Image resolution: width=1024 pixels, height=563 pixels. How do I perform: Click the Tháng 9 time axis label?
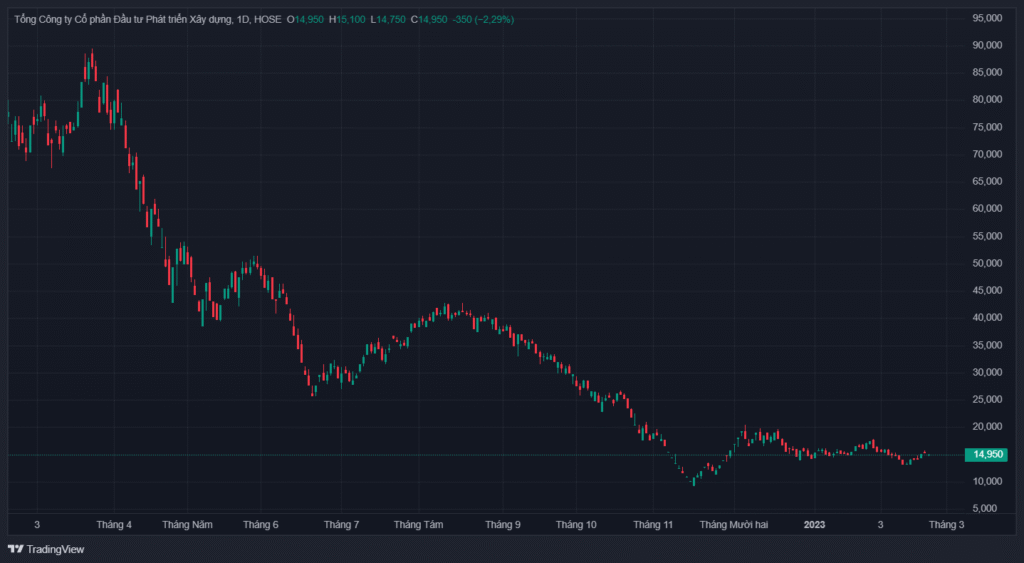pyautogui.click(x=503, y=524)
